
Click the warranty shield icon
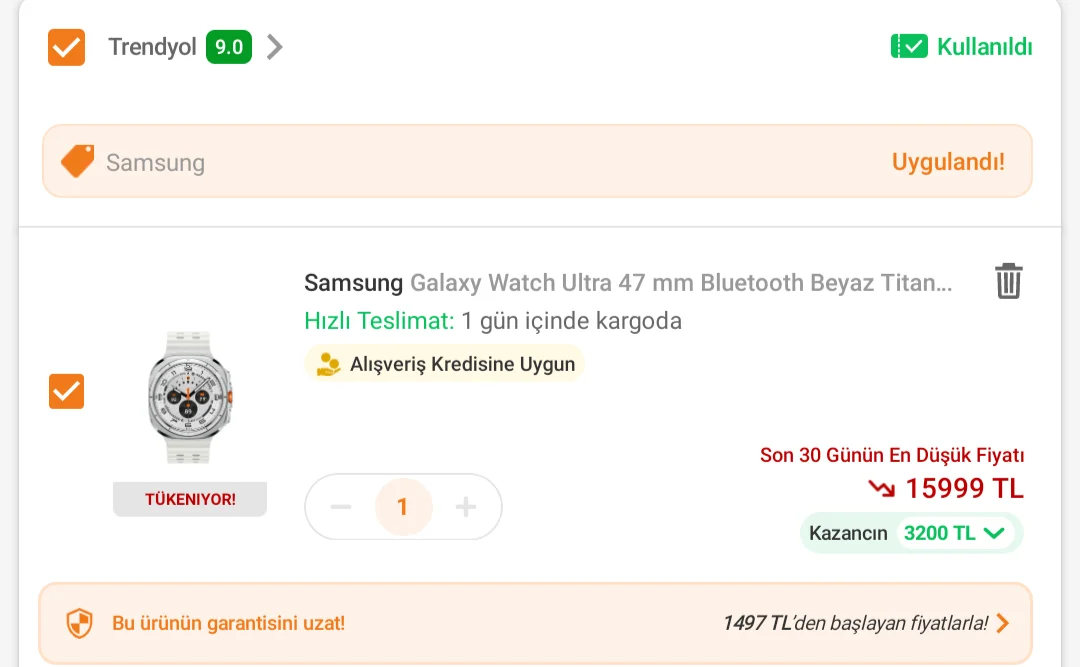(79, 622)
